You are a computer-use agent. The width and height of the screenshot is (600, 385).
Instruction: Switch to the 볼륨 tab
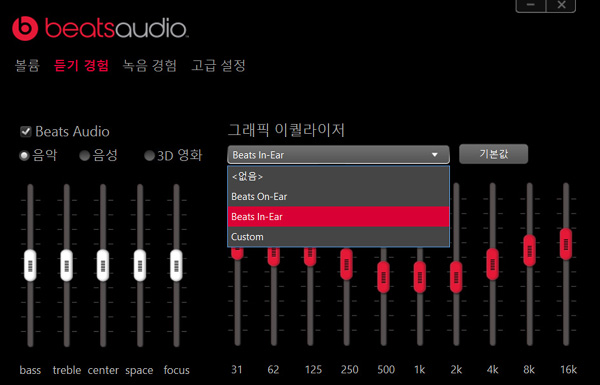click(27, 65)
